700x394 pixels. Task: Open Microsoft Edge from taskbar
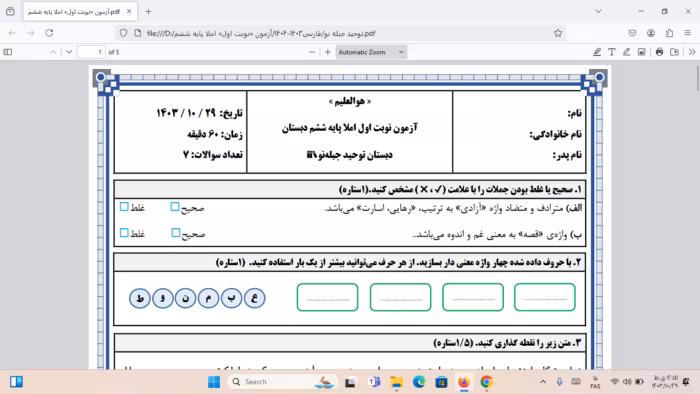click(419, 382)
